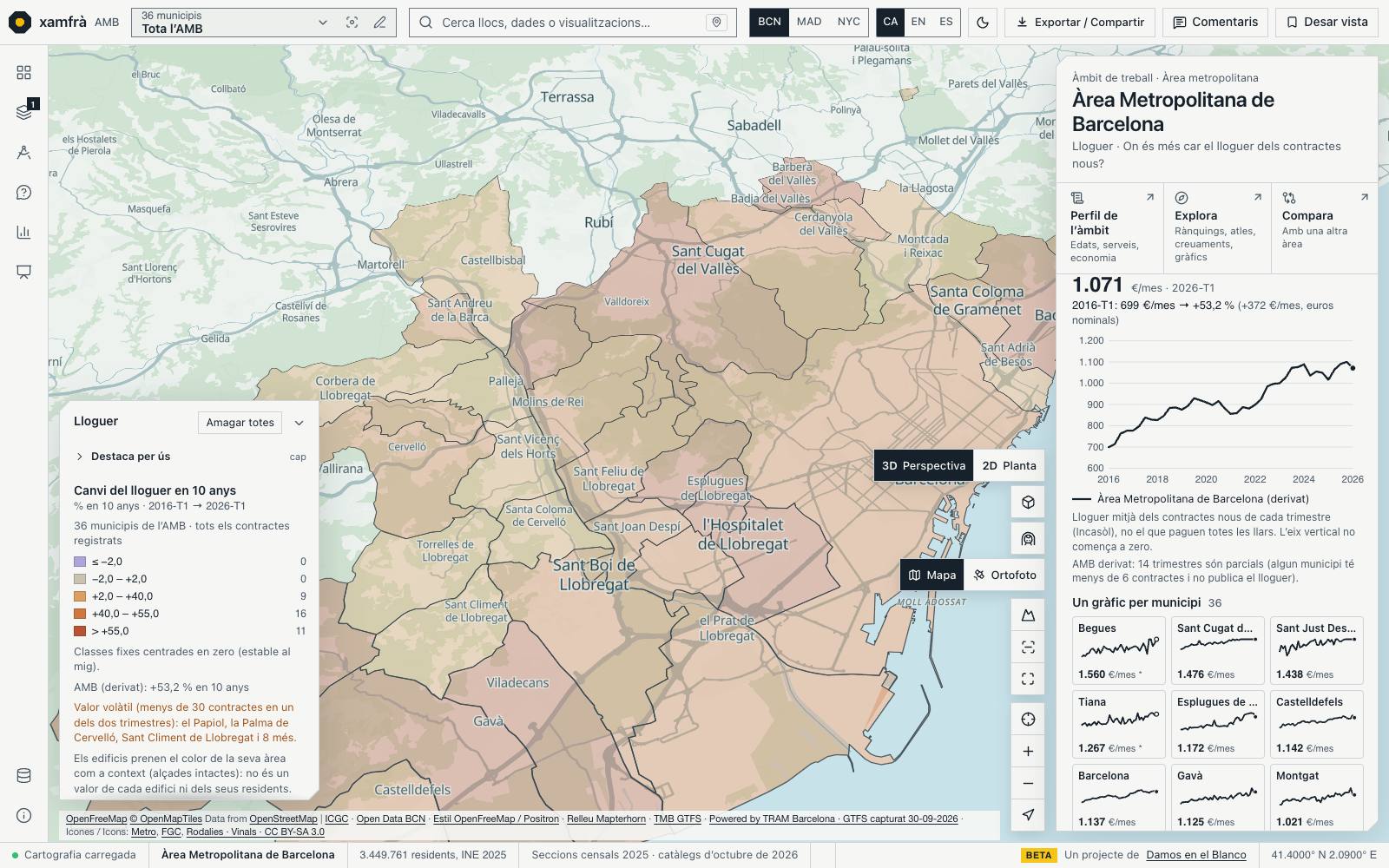Open the Explora card
The image size is (1389, 868).
(x=1218, y=228)
